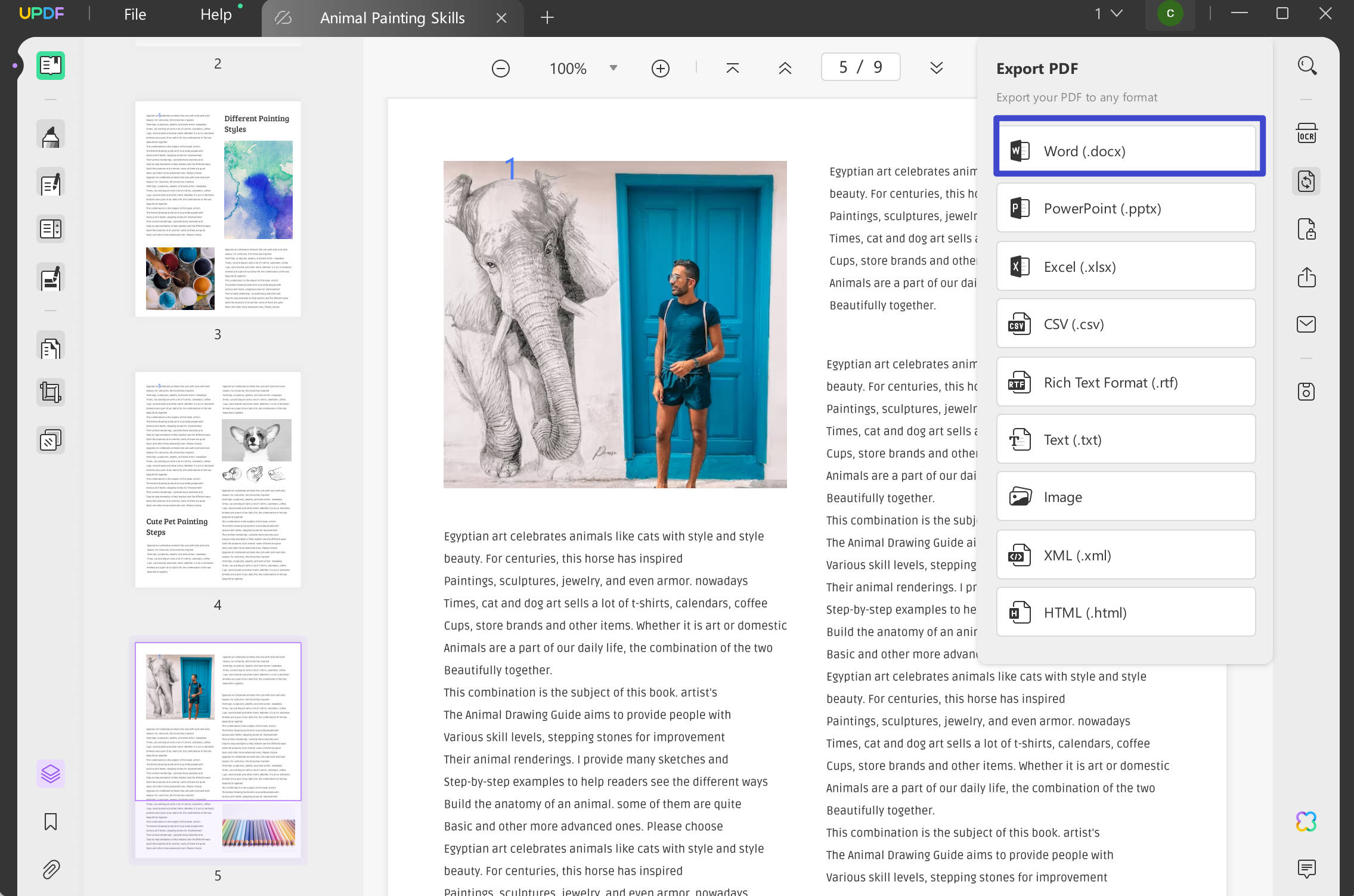
Task: Open the OCR tool in the right sidebar
Action: coord(1306,132)
